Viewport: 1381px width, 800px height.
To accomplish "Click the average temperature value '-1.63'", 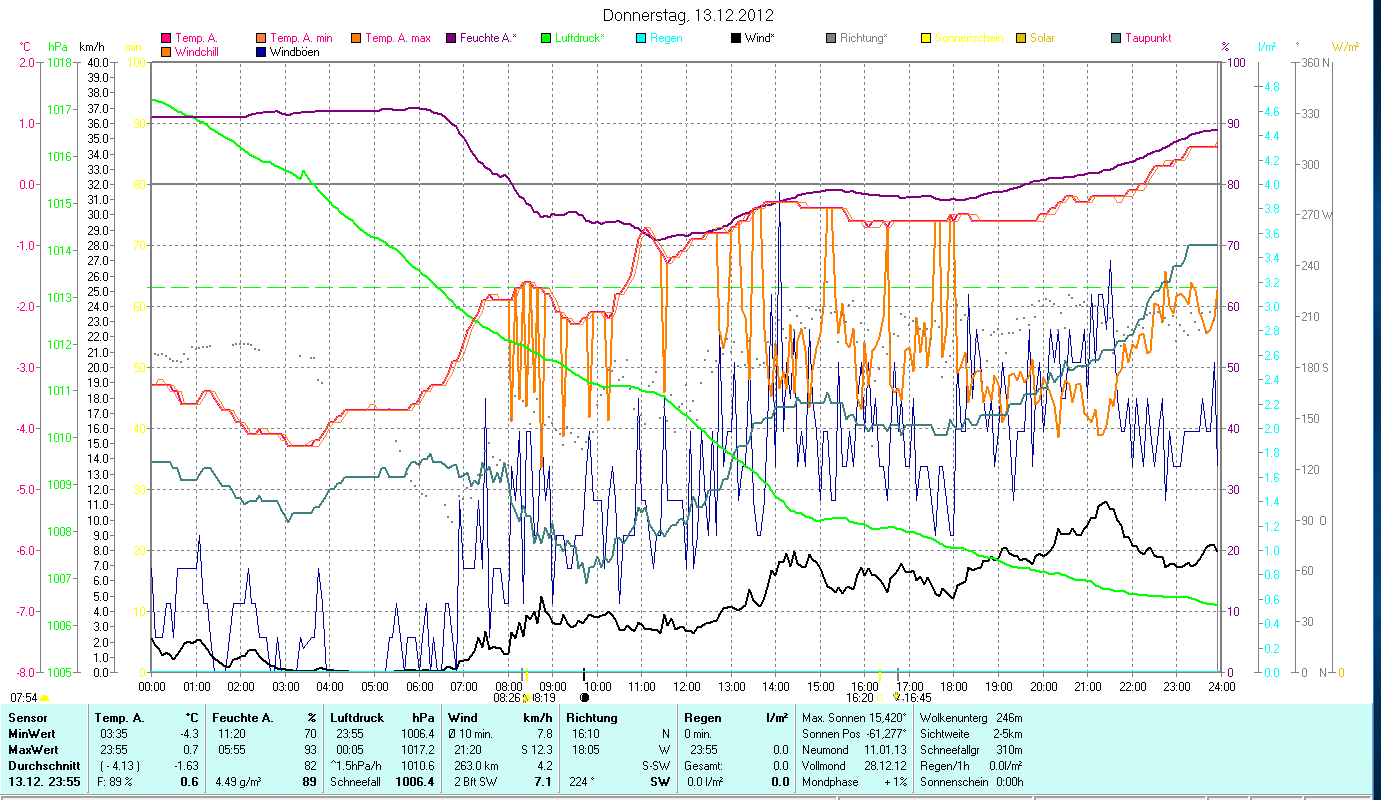I will click(x=184, y=765).
